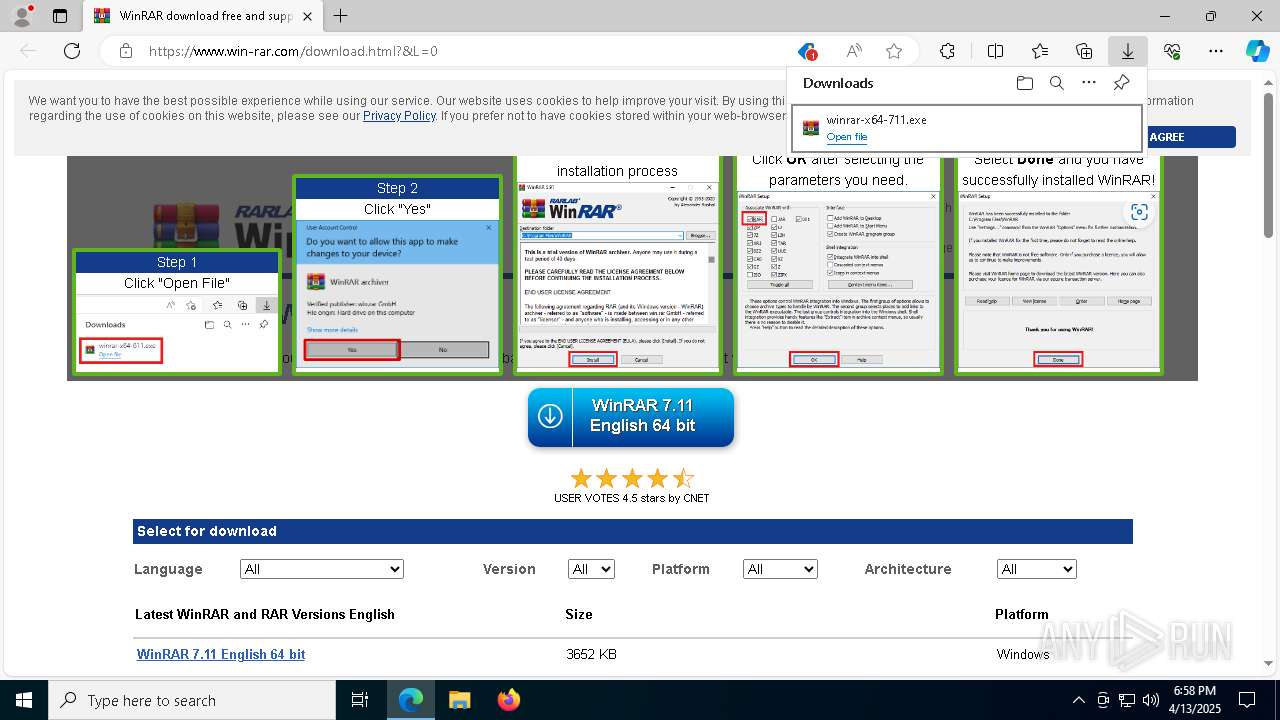Launch Firefox from taskbar

pos(508,700)
